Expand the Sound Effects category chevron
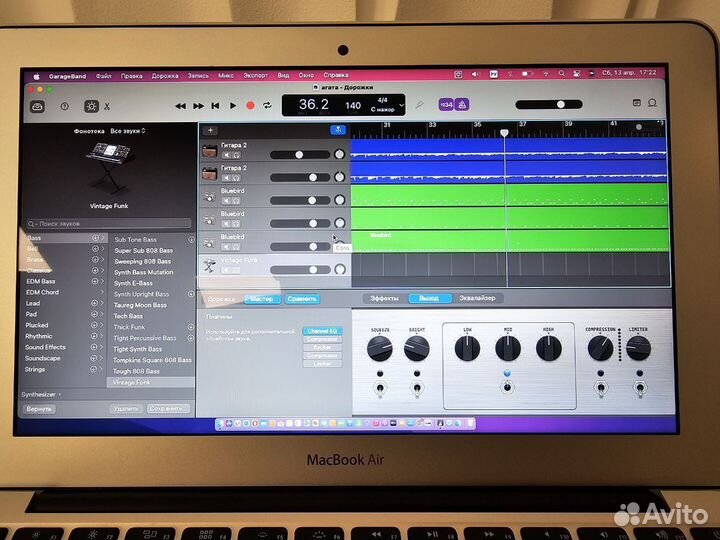The height and width of the screenshot is (540, 720). 101,347
